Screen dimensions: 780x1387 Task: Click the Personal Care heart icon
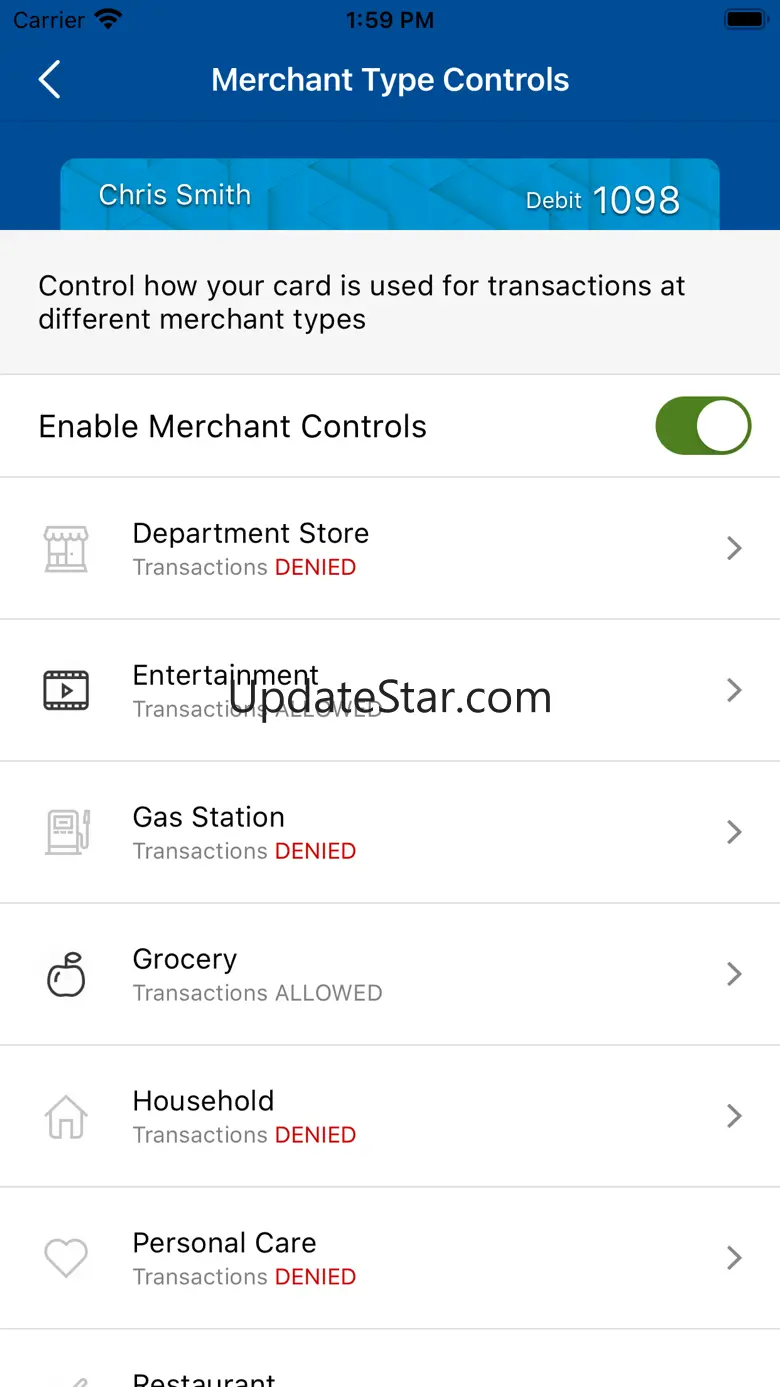66,1258
